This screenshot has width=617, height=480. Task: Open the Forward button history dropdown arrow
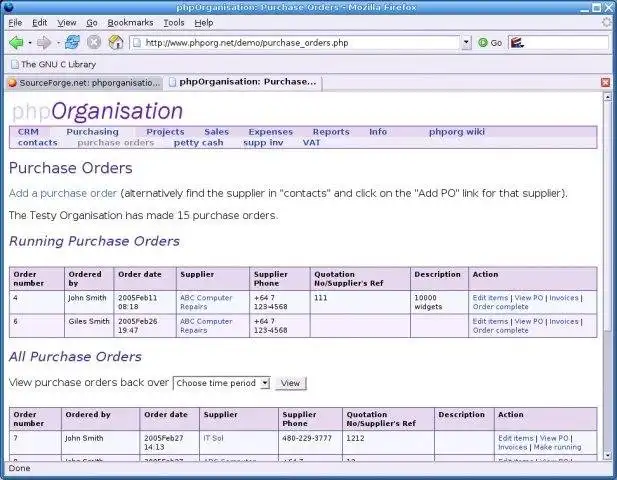click(x=57, y=42)
